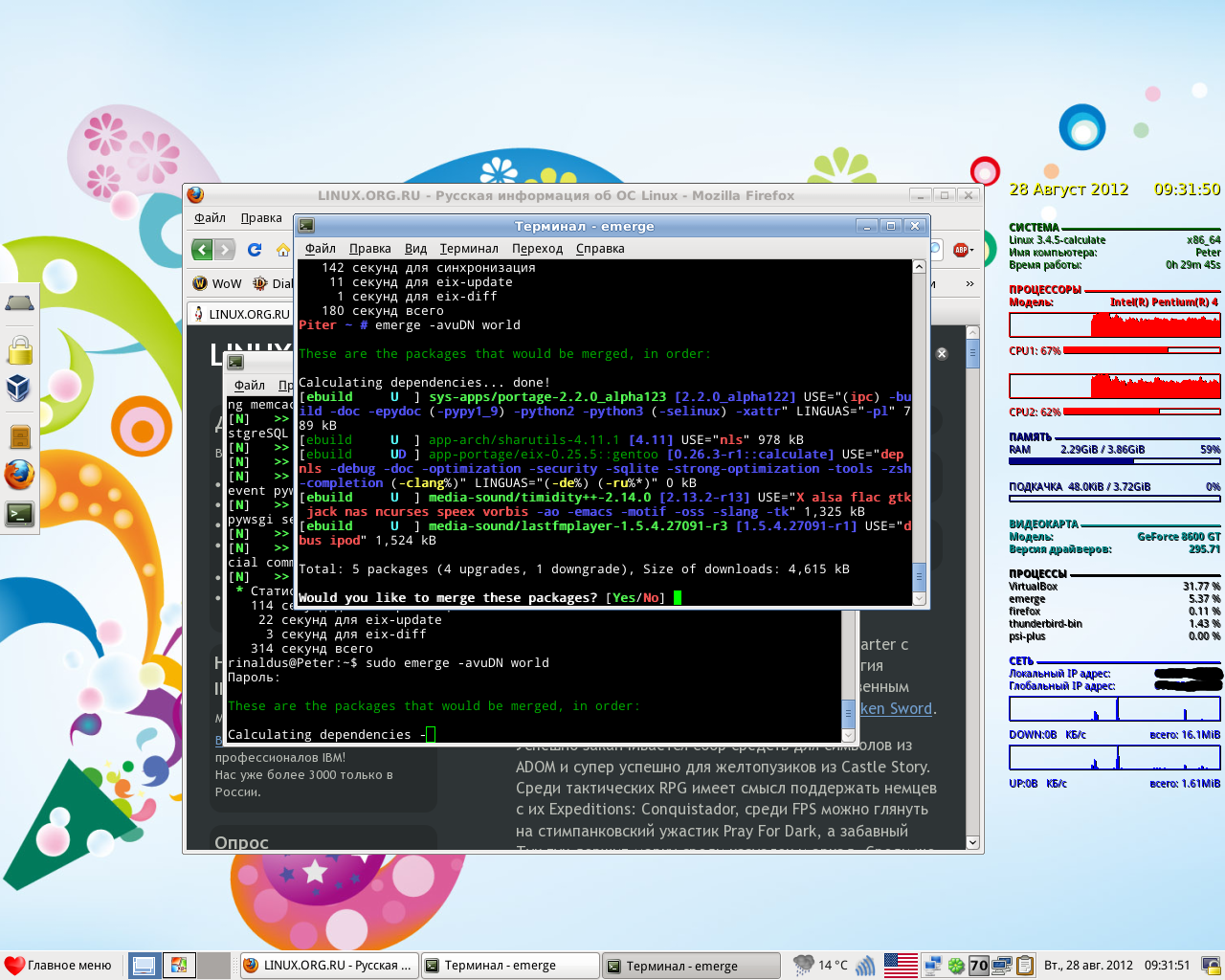Click 'Опрос' heading on web page
This screenshot has width=1225, height=980.
coord(241,842)
